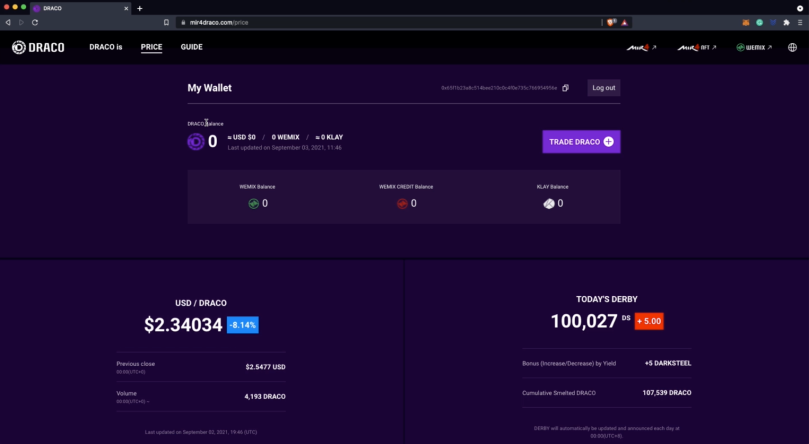Viewport: 809px width, 444px height.
Task: Click the Last updated on September 03 text
Action: (285, 148)
